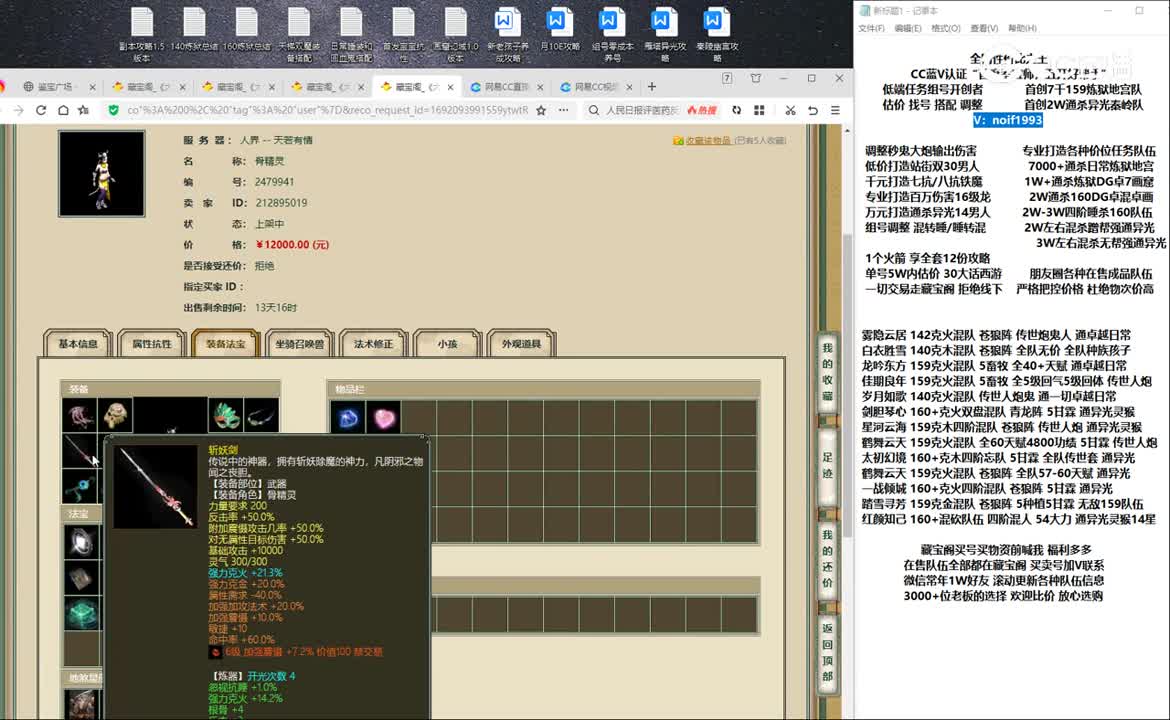Click the character portrait thumbnail
1170x720 pixels.
click(101, 174)
